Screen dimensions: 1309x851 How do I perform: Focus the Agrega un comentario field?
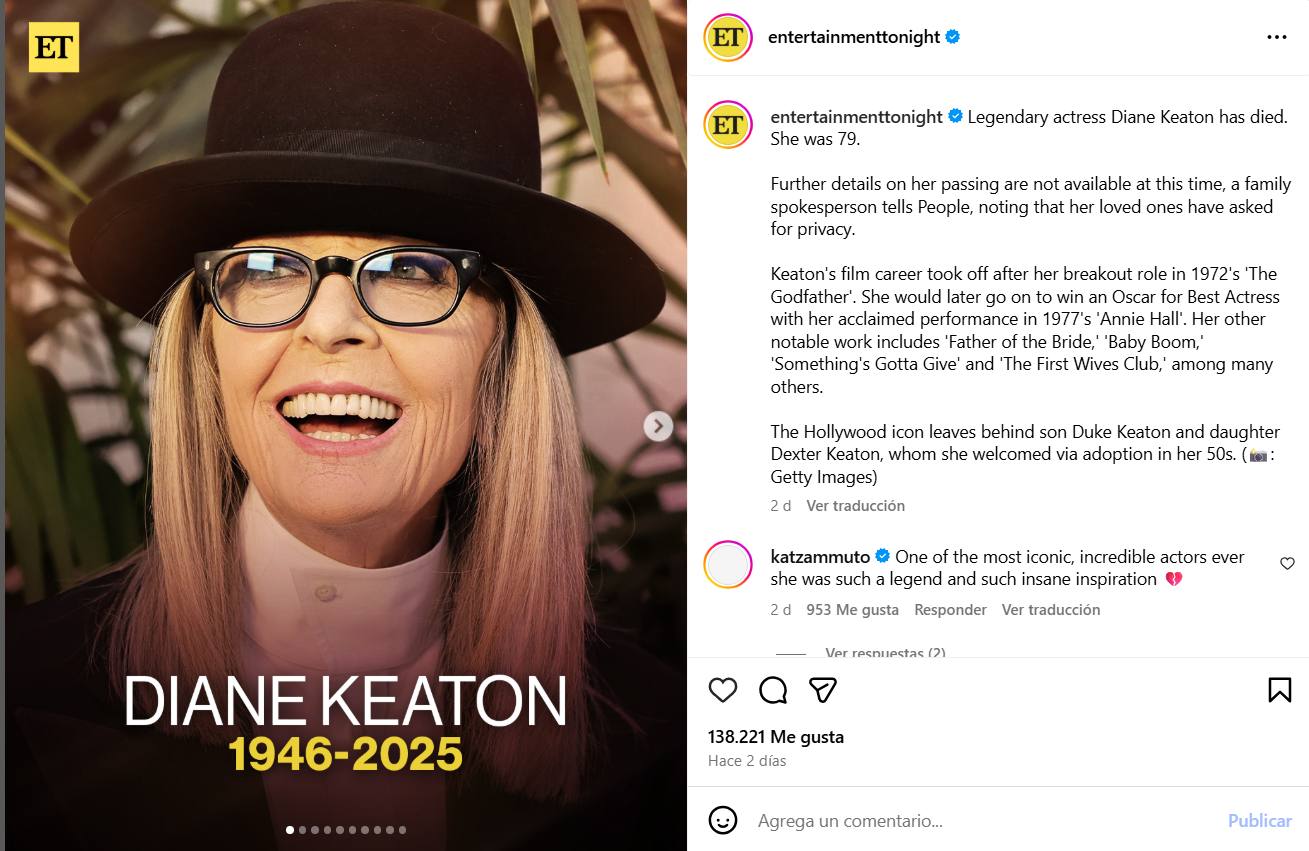pyautogui.click(x=980, y=821)
